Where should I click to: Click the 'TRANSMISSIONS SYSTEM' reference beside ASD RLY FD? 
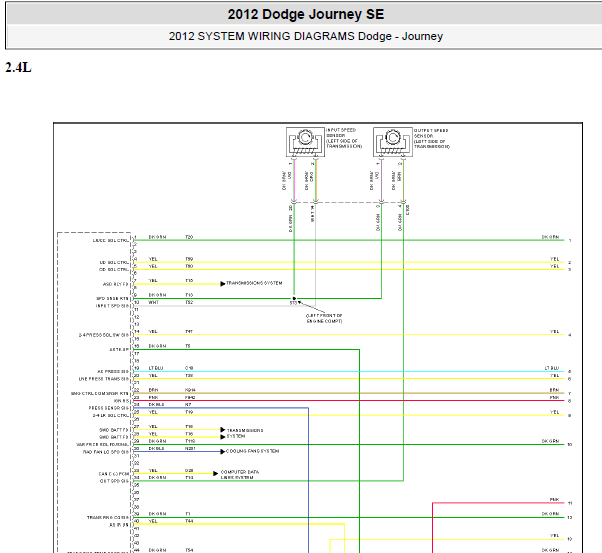(x=254, y=283)
